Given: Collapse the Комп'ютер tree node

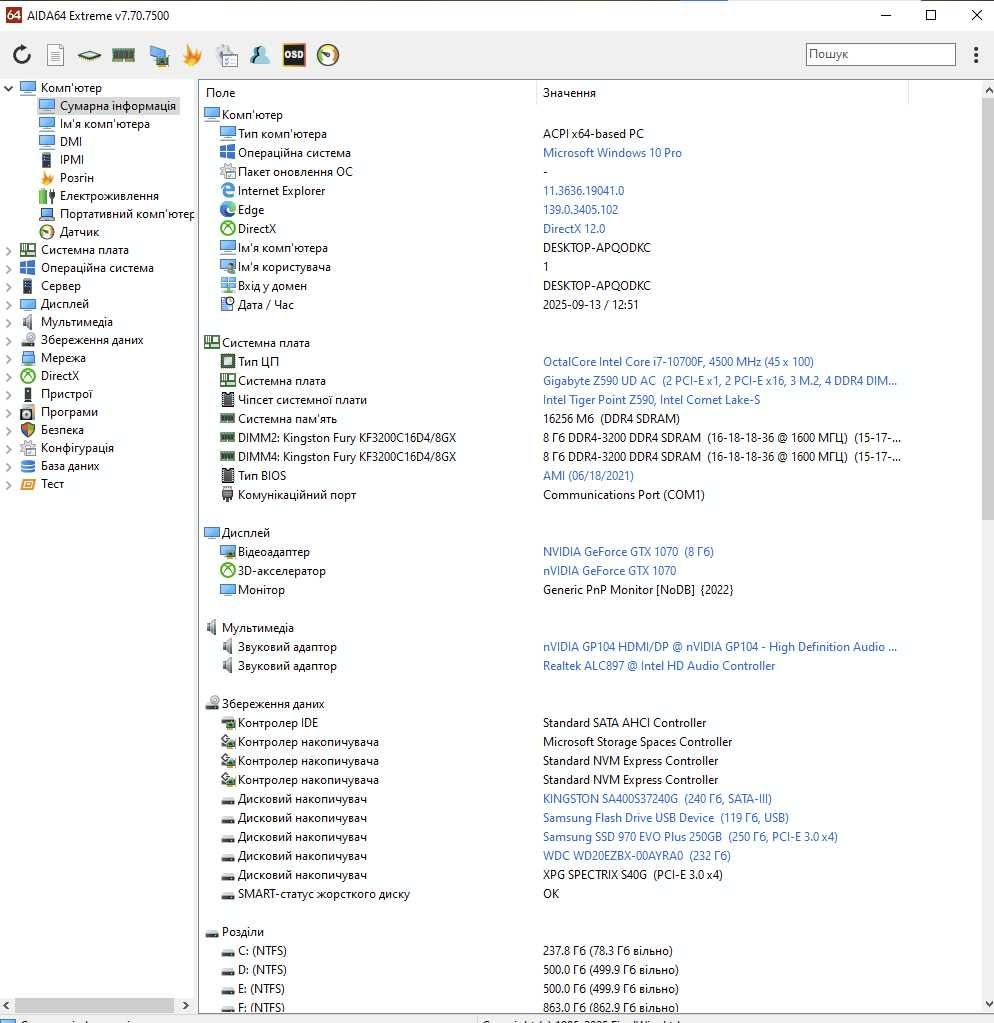Looking at the screenshot, I should (x=8, y=87).
